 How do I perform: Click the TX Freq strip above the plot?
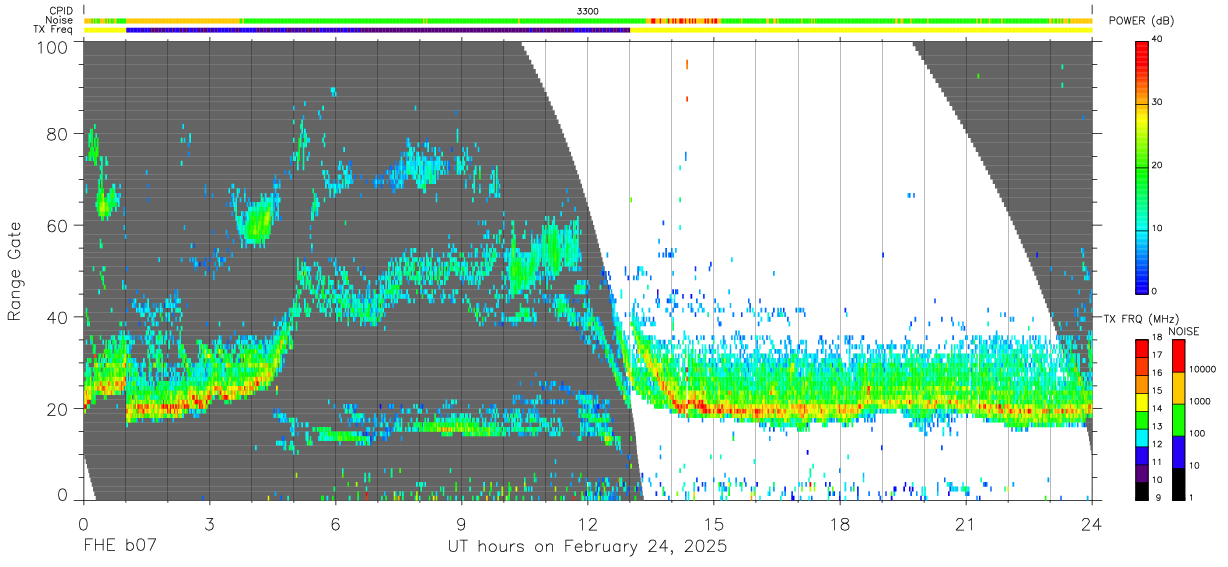588,30
